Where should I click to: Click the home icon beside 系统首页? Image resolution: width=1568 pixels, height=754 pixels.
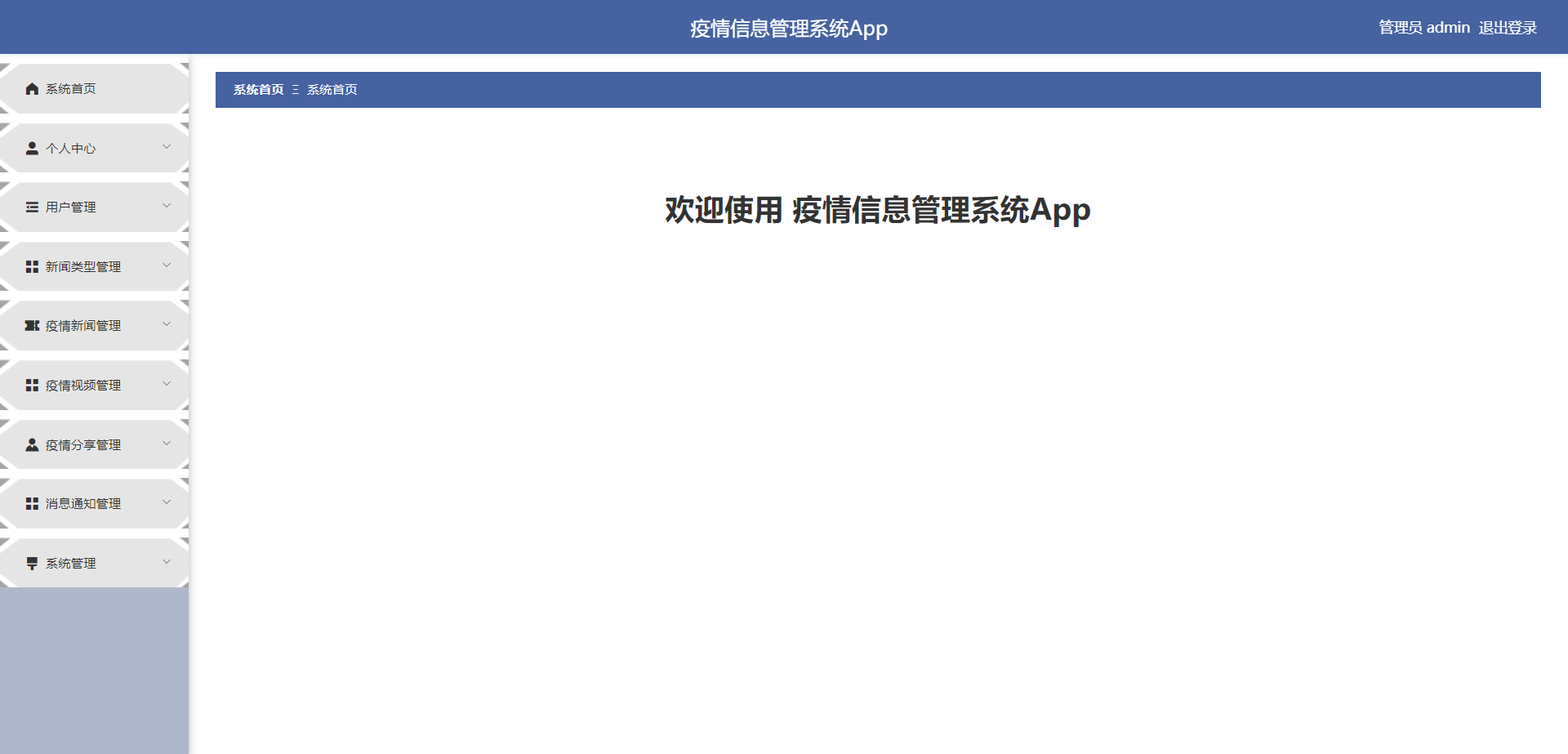(x=32, y=88)
